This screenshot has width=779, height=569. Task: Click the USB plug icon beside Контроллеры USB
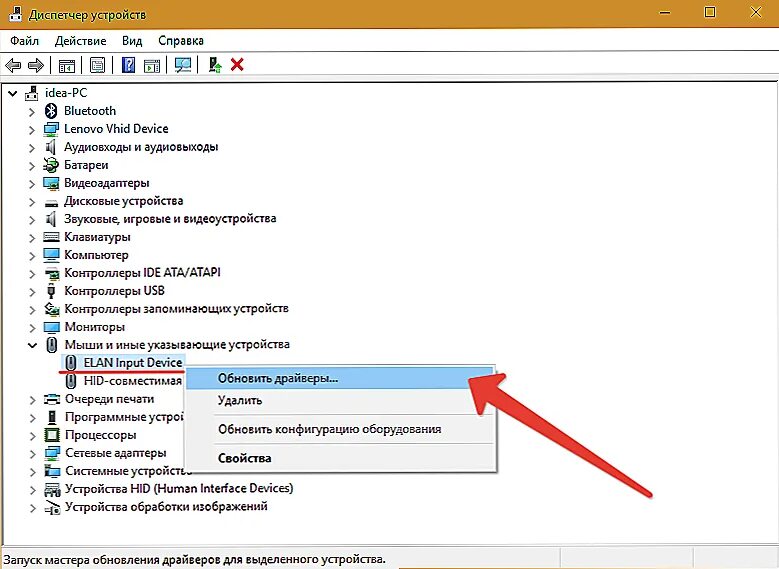pyautogui.click(x=51, y=291)
